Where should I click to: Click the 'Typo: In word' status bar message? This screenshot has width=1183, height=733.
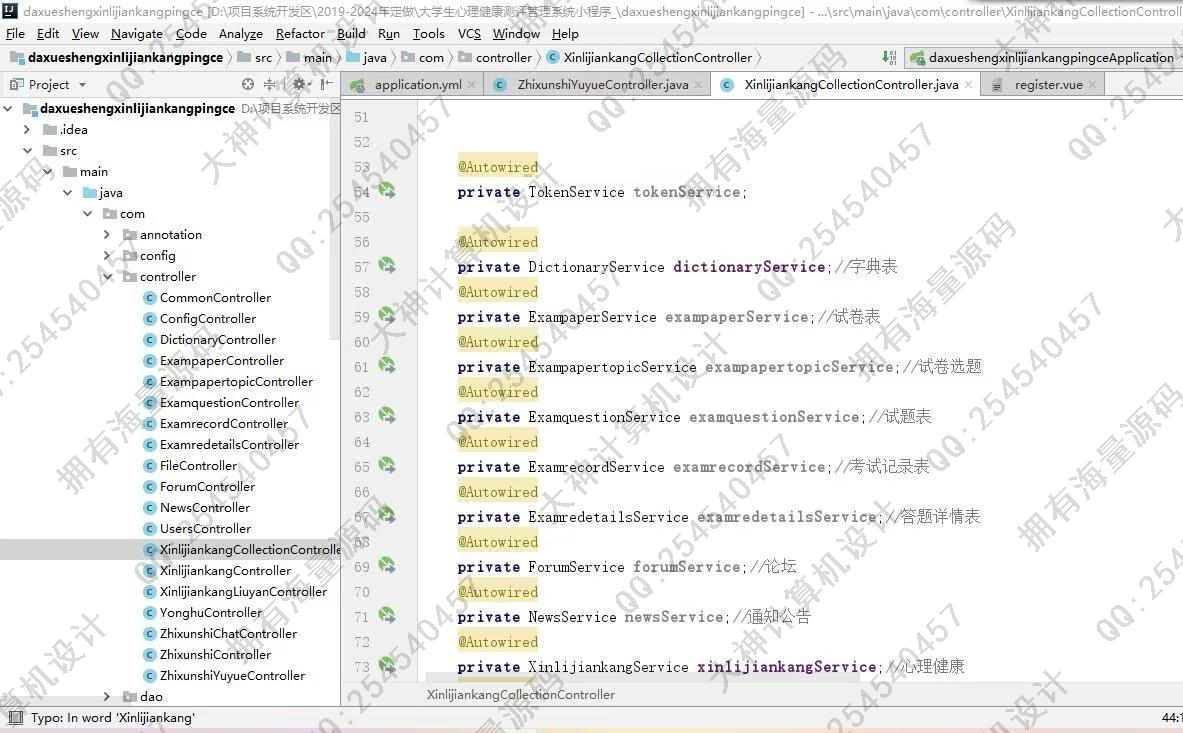[x=112, y=718]
